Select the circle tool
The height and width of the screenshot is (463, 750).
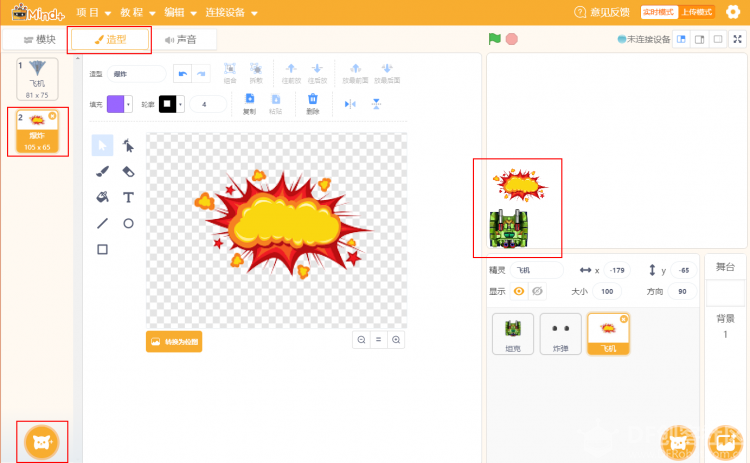click(128, 223)
